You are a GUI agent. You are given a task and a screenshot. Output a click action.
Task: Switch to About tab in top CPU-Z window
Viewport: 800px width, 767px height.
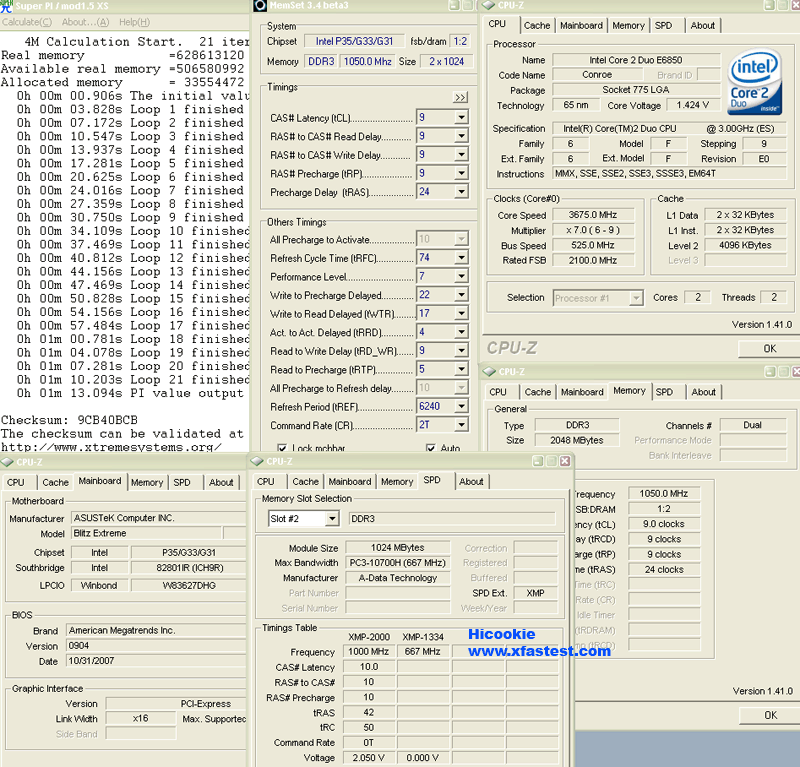pos(703,26)
